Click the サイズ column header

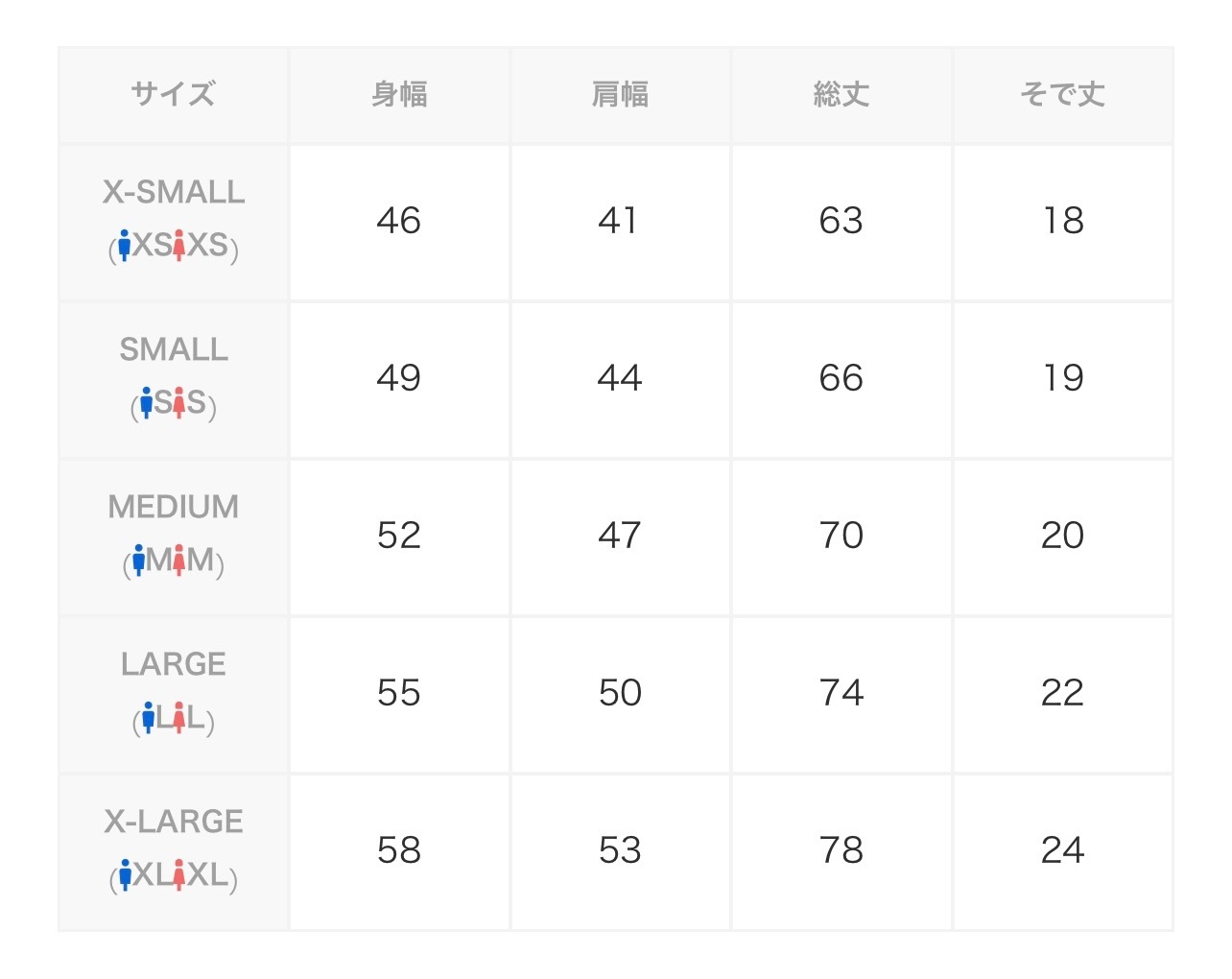tap(174, 95)
